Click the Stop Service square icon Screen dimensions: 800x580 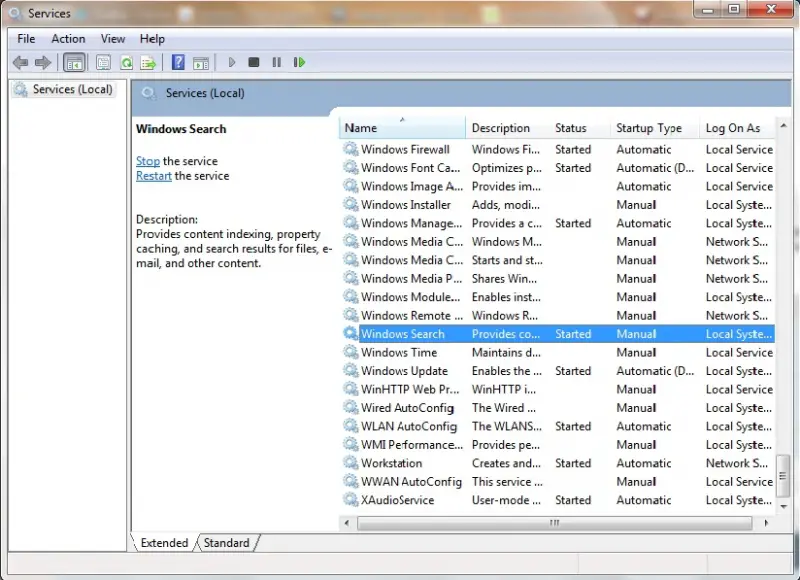pyautogui.click(x=254, y=62)
